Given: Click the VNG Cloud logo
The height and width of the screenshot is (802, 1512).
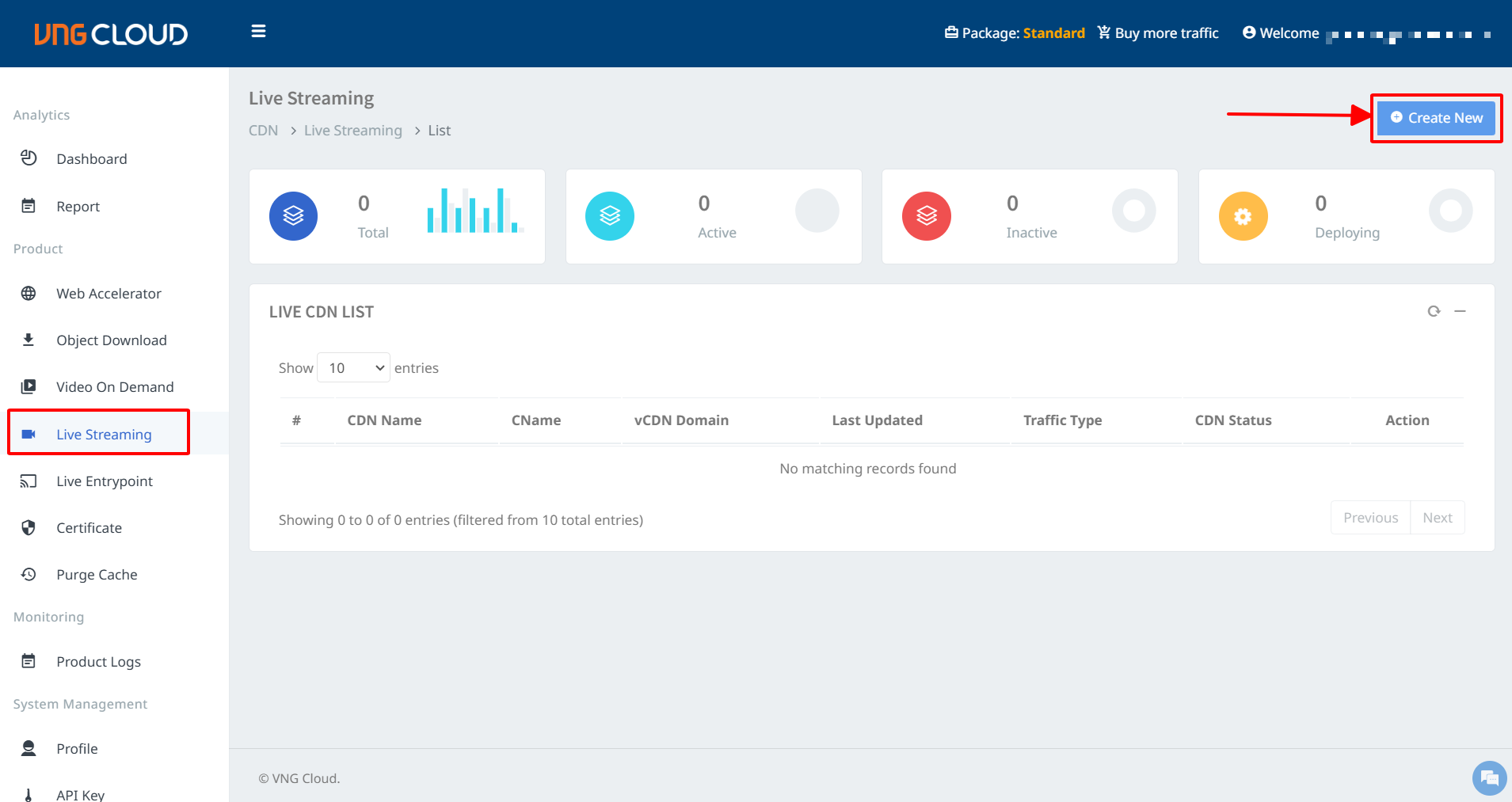Looking at the screenshot, I should tap(111, 34).
